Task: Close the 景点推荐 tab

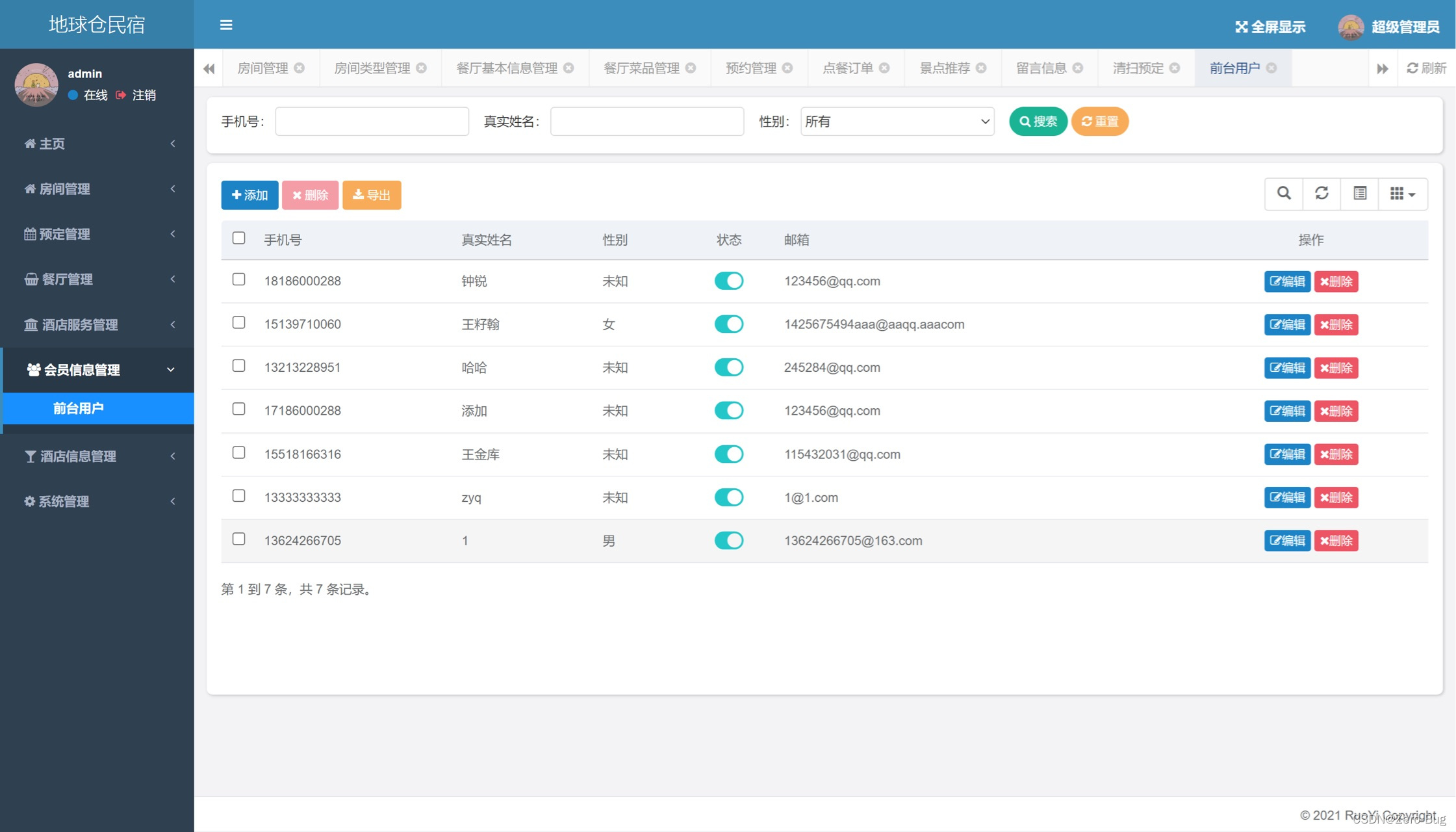Action: (x=981, y=68)
